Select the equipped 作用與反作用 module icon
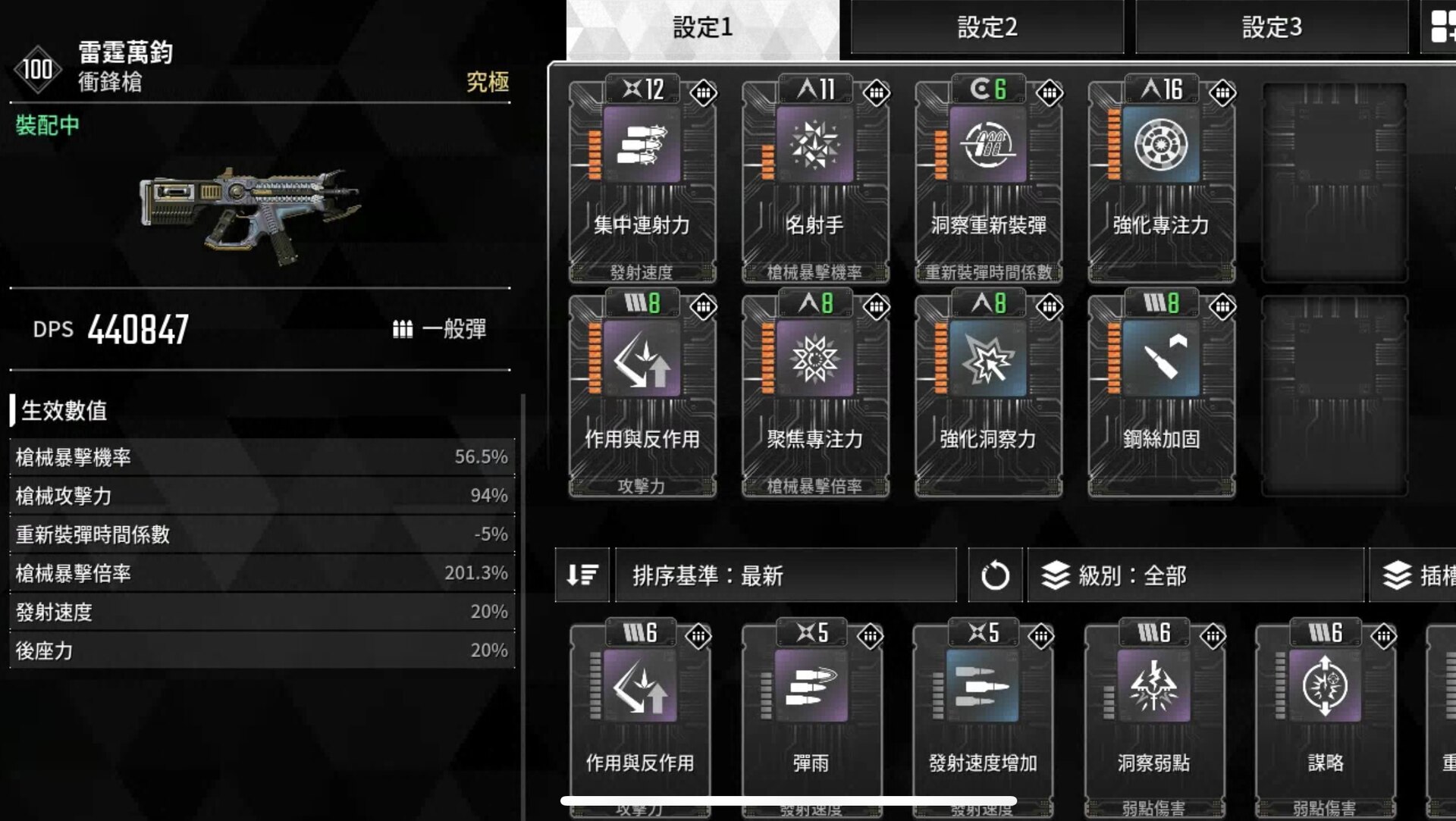 [x=642, y=359]
